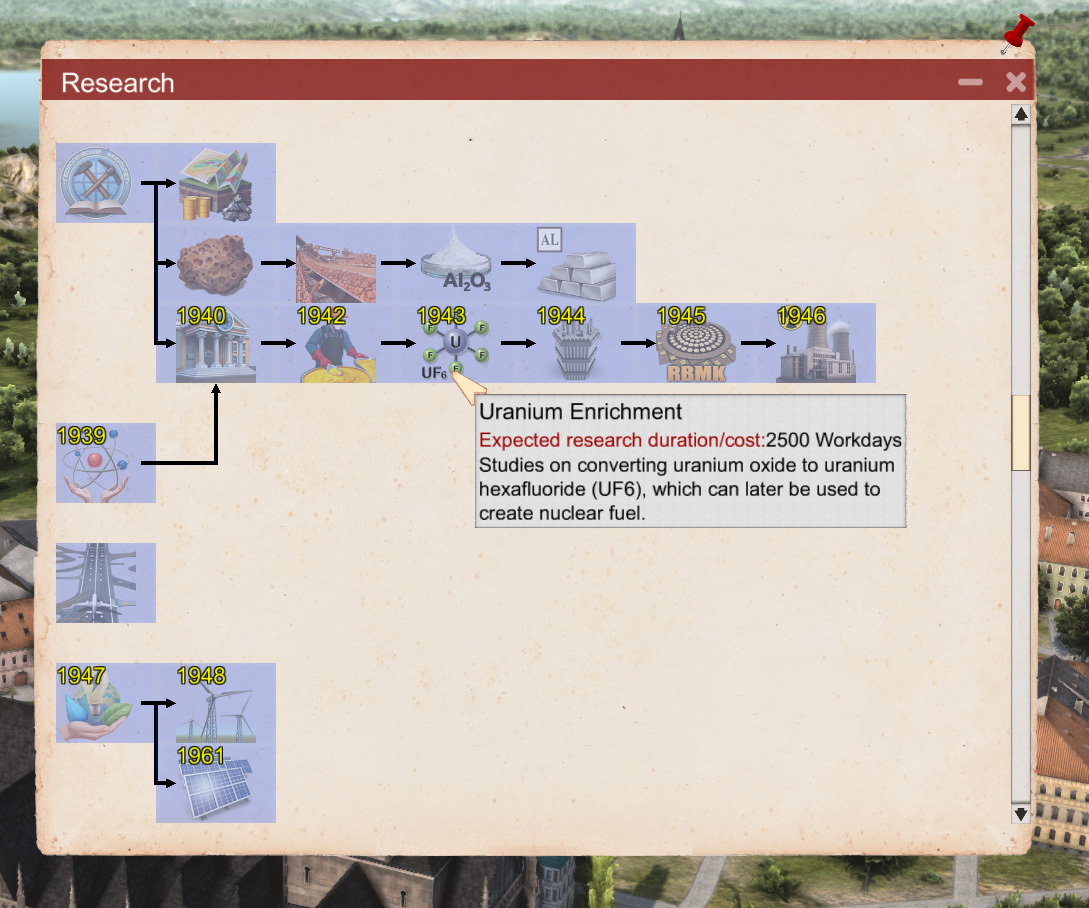Select the 1942 uranium yellowcake research
The height and width of the screenshot is (908, 1089).
click(x=335, y=343)
